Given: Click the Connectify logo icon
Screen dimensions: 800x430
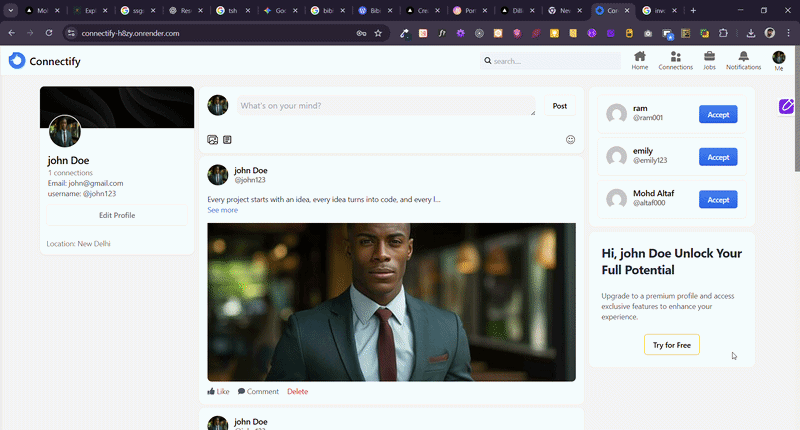Looking at the screenshot, I should (16, 61).
